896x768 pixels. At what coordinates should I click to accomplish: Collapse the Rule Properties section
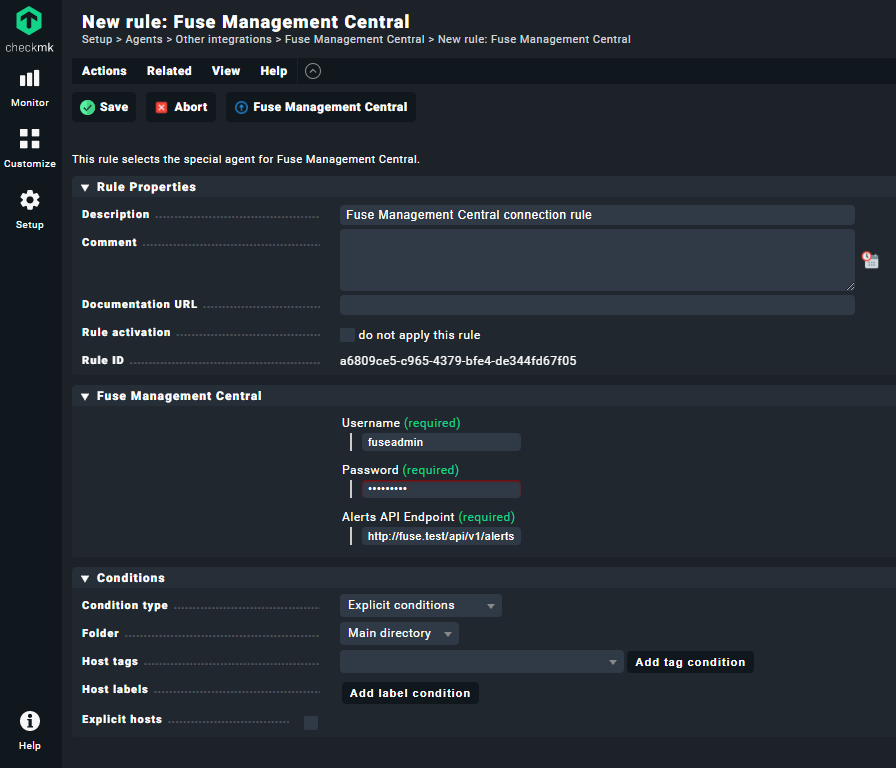click(85, 187)
